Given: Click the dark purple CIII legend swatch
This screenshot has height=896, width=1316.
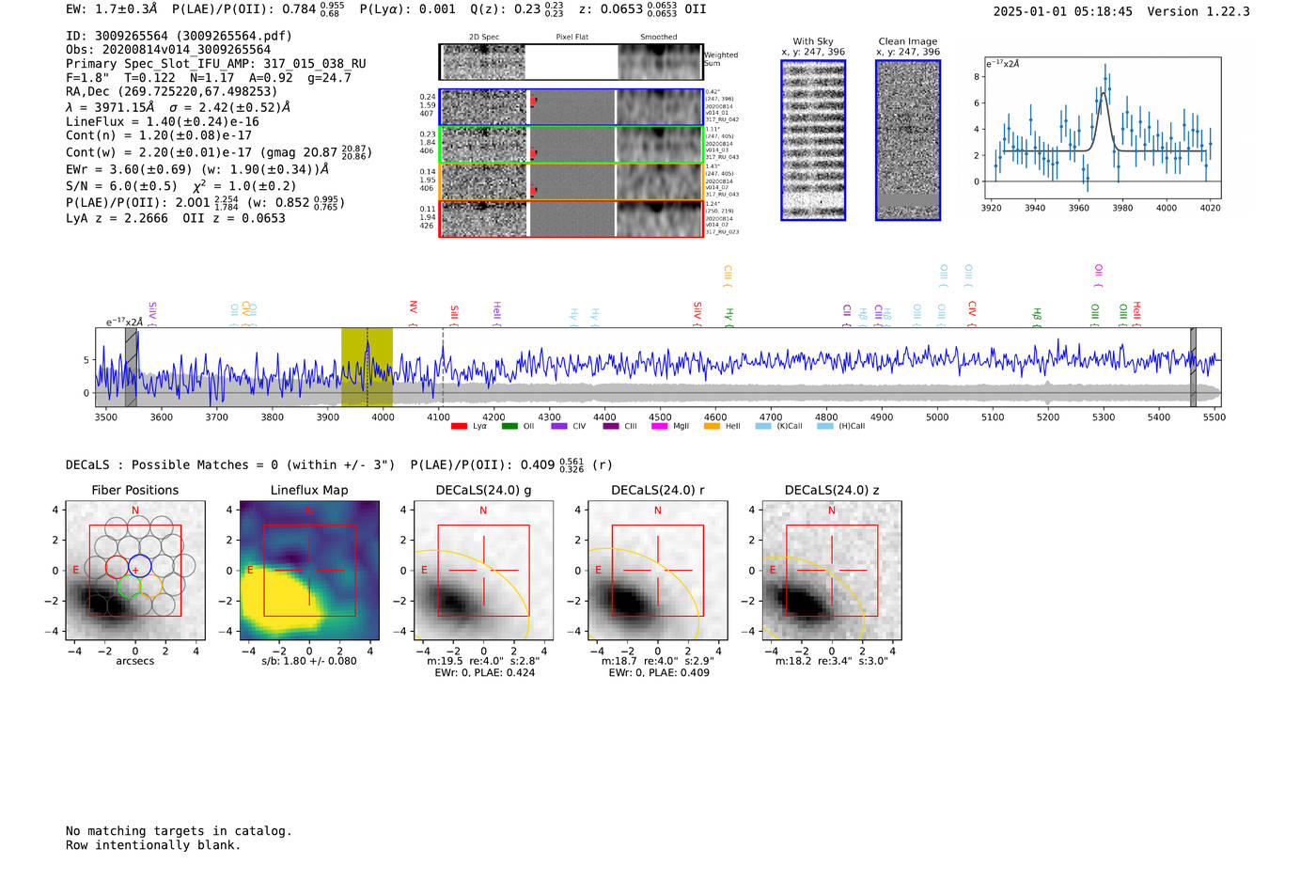Looking at the screenshot, I should click(x=611, y=427).
